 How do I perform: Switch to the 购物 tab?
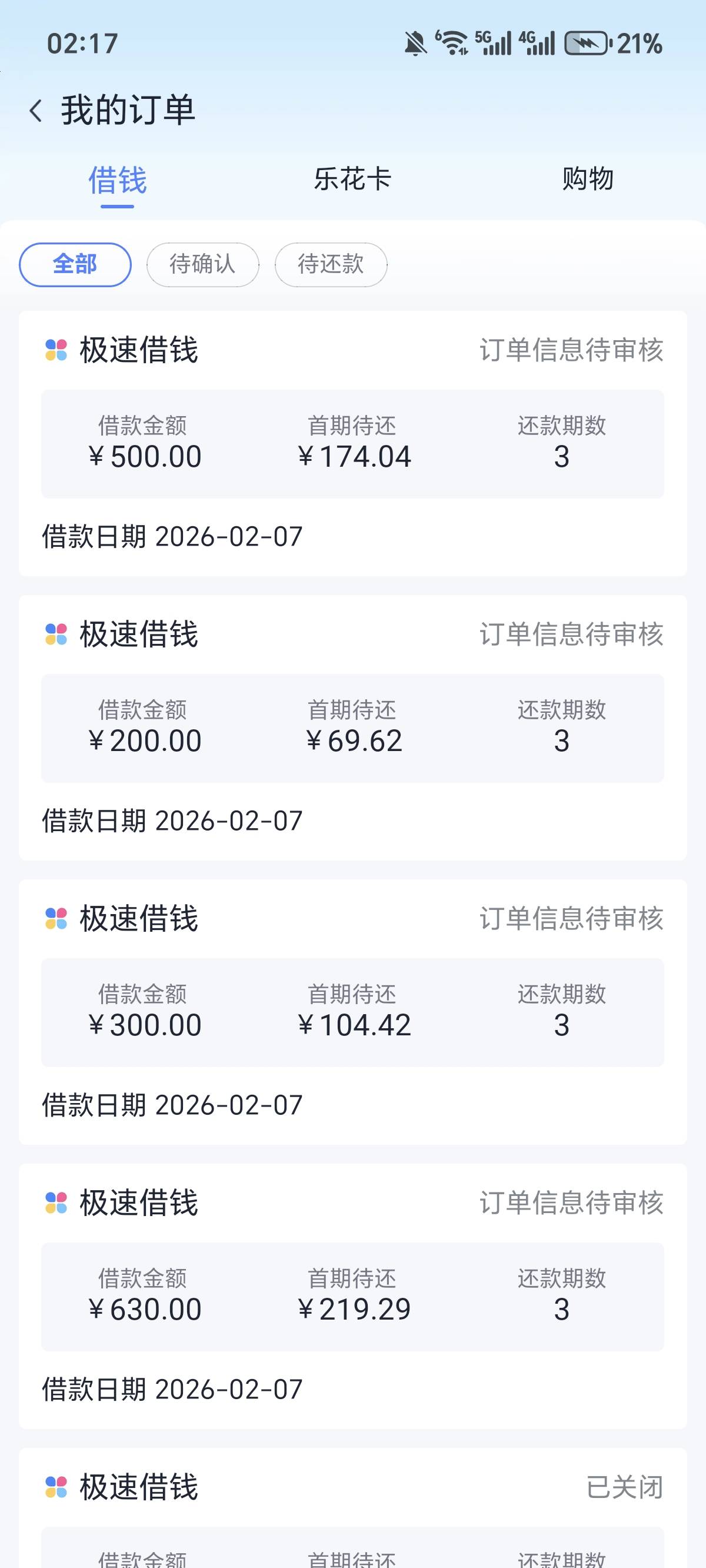[587, 180]
